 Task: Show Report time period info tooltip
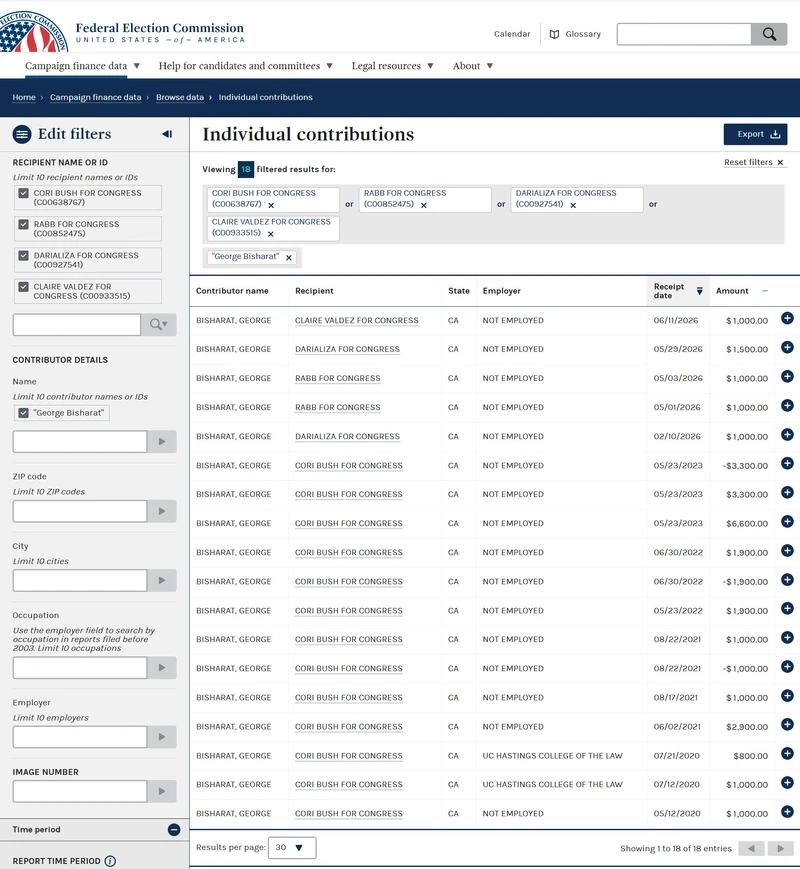pos(110,861)
